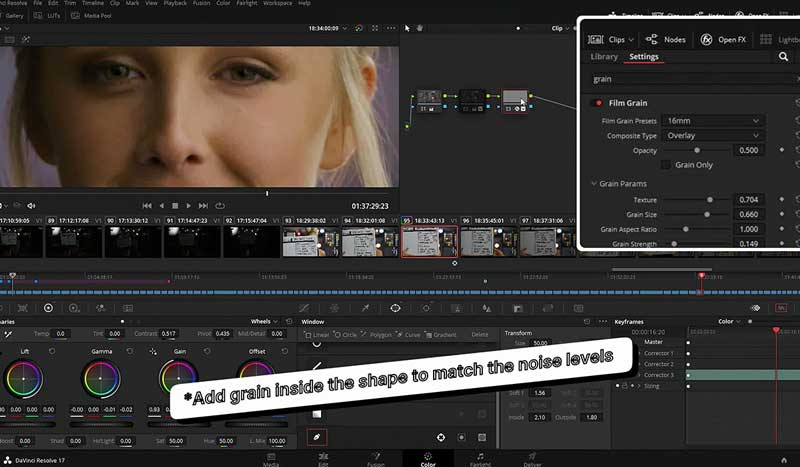Adjust the Texture slider handle
This screenshot has height=467, width=800.
[710, 200]
